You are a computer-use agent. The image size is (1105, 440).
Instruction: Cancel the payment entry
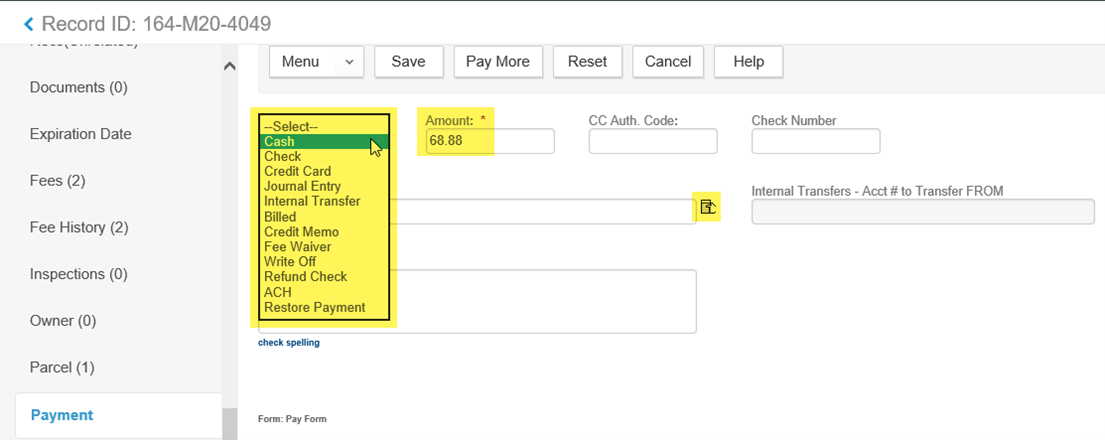click(x=668, y=62)
